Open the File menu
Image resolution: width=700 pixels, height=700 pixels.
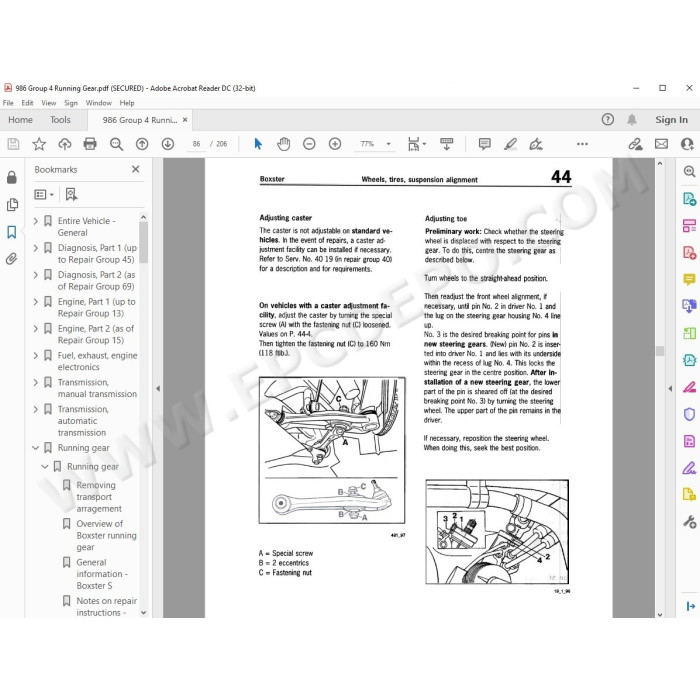[8, 103]
